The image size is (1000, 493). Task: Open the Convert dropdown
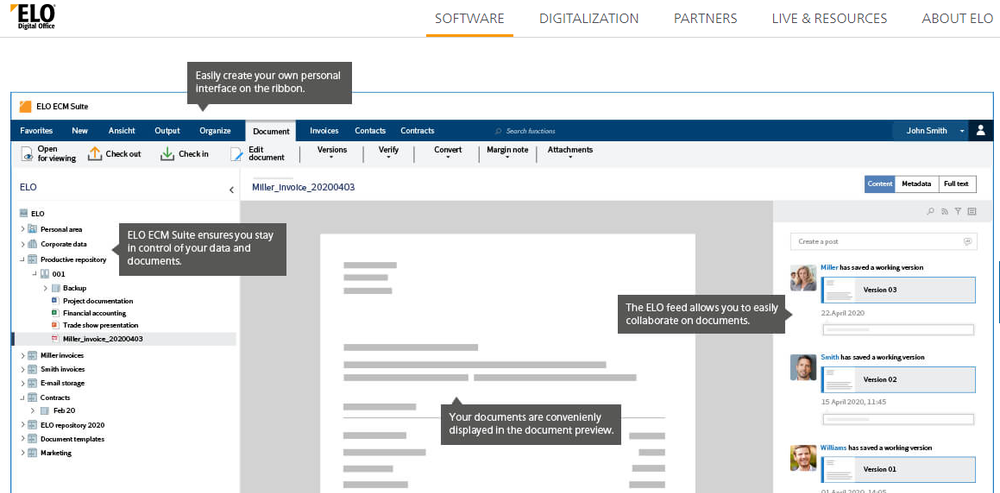click(x=448, y=153)
